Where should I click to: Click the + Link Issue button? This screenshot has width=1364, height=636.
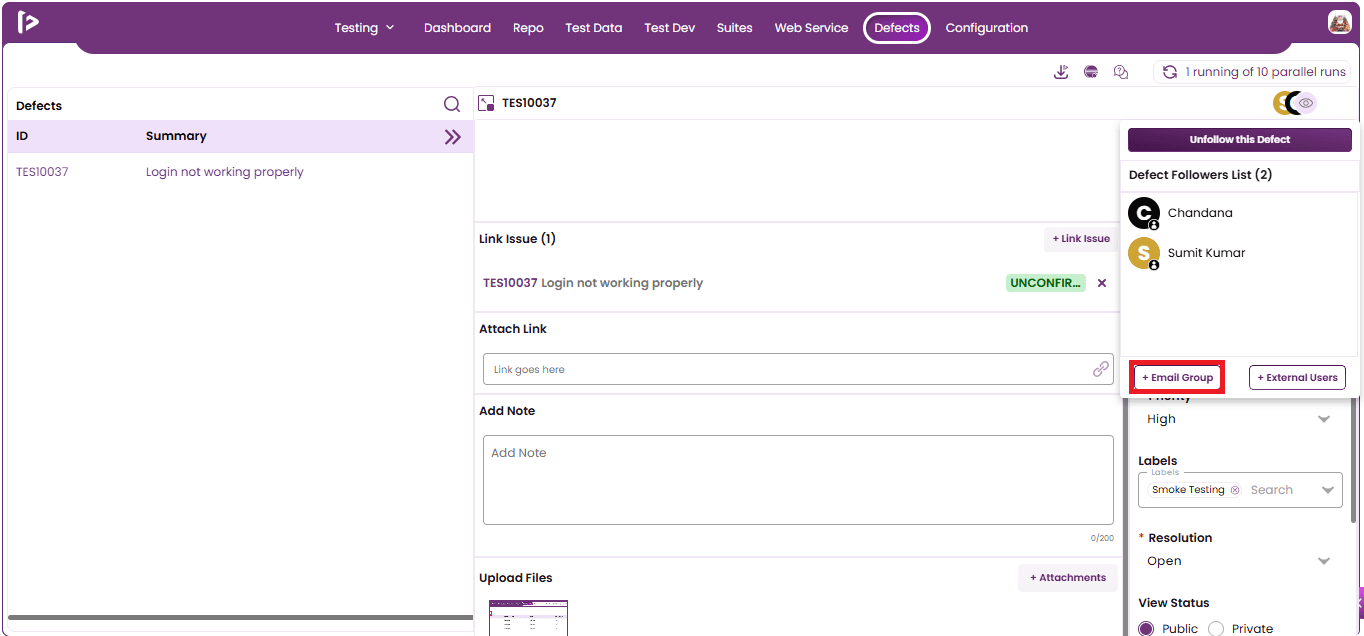coord(1081,239)
